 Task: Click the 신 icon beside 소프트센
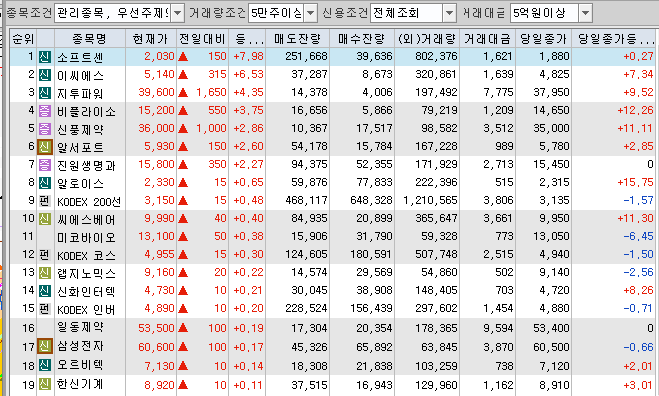(x=45, y=57)
